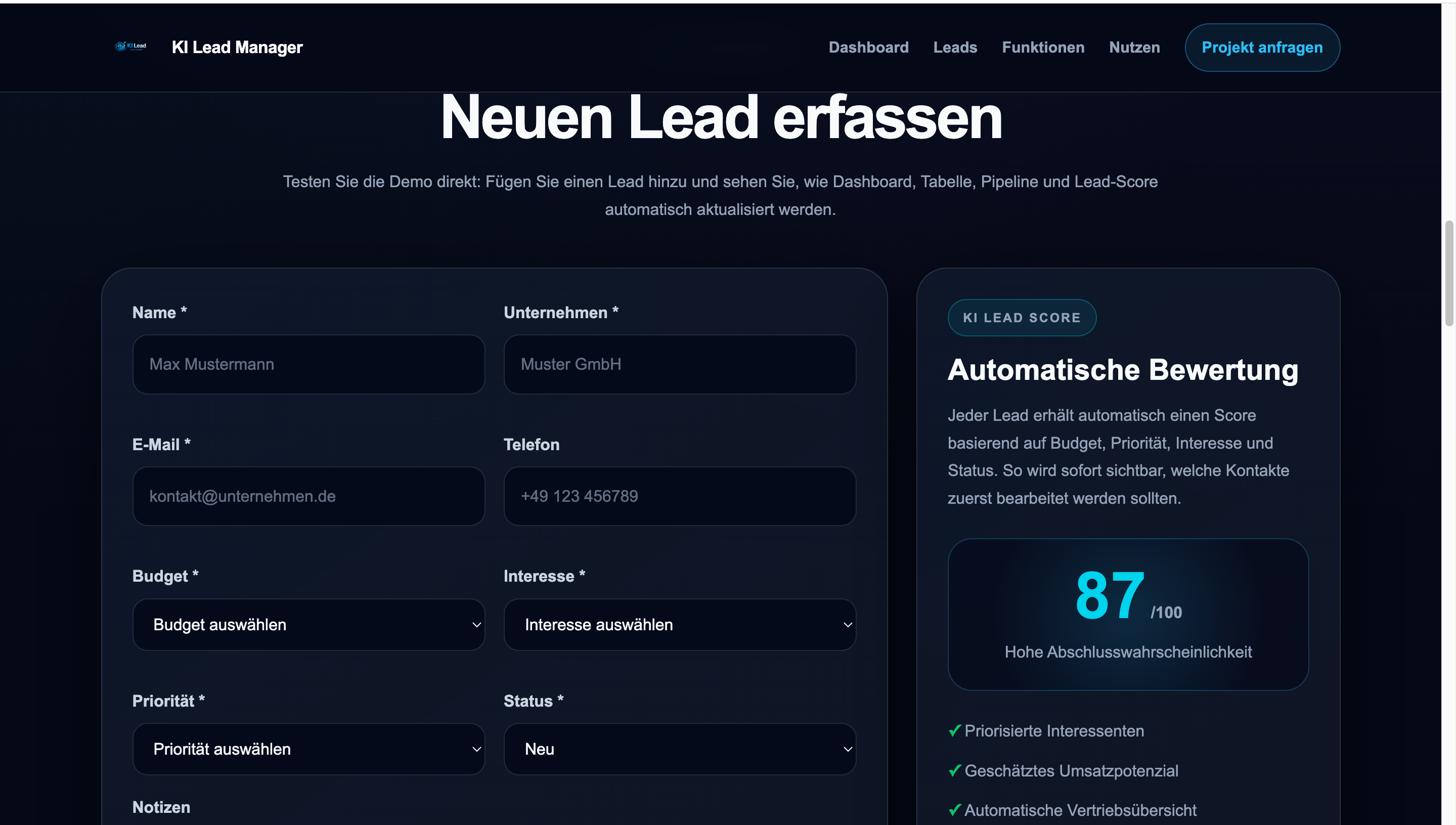
Task: Click the Interesse * label
Action: point(545,576)
